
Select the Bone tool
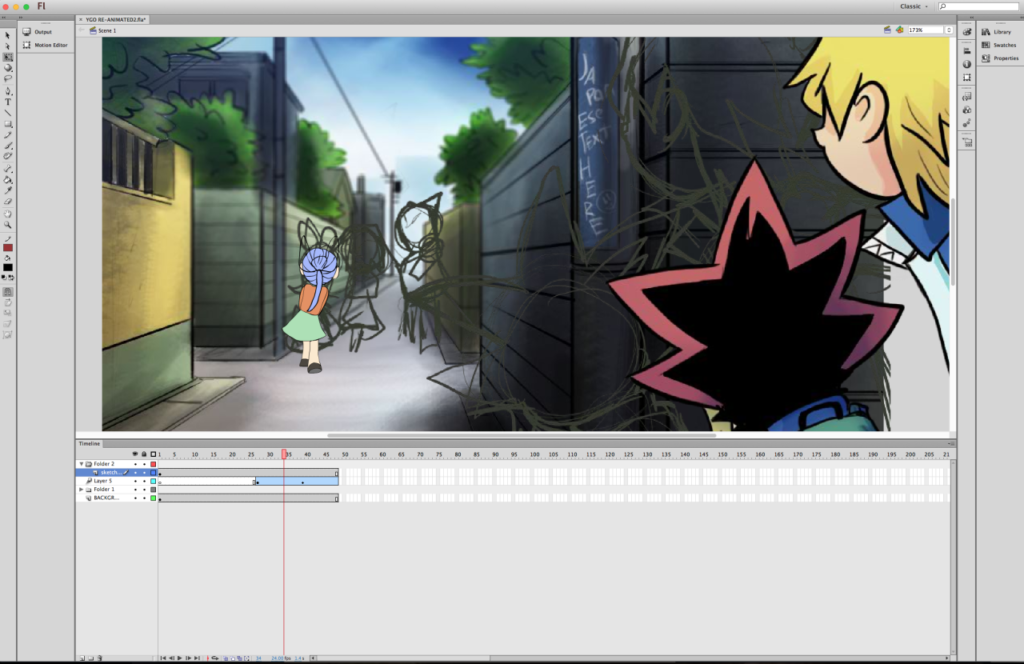tap(8, 169)
